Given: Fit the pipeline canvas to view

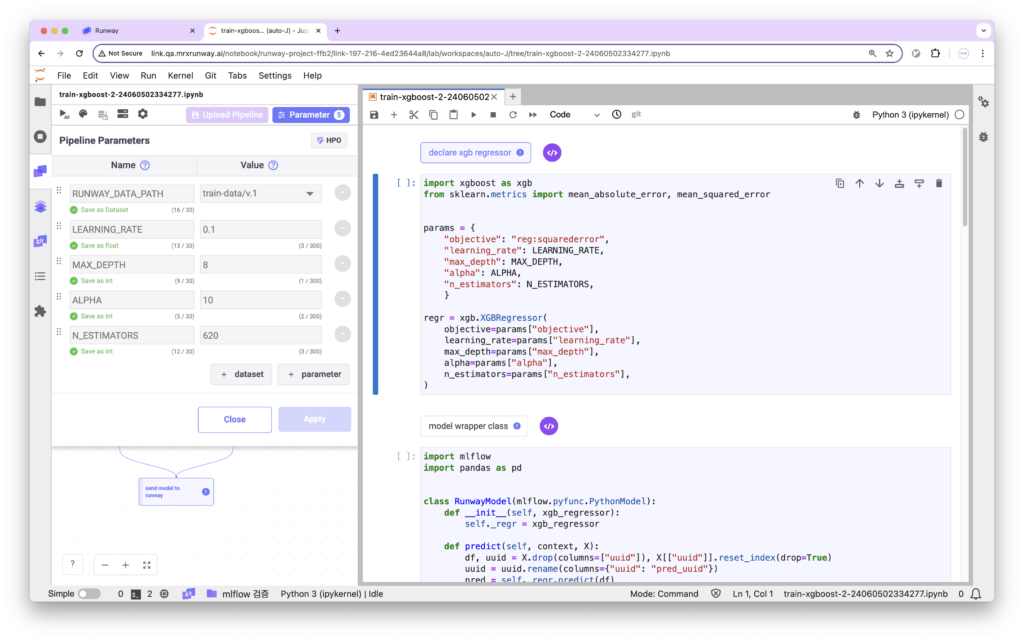Looking at the screenshot, I should [x=147, y=565].
